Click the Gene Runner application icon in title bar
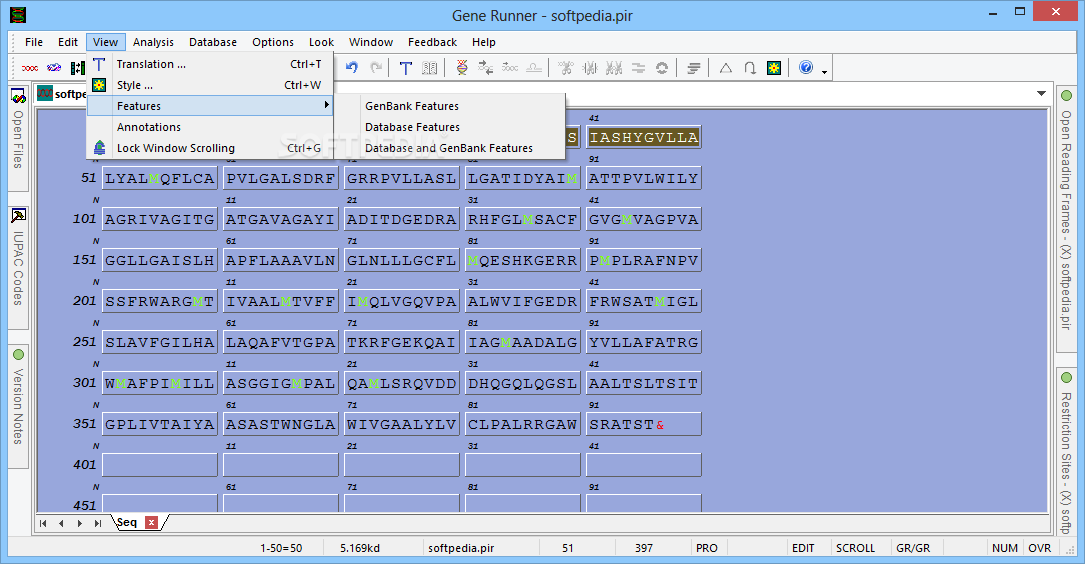This screenshot has height=564, width=1085. point(18,15)
